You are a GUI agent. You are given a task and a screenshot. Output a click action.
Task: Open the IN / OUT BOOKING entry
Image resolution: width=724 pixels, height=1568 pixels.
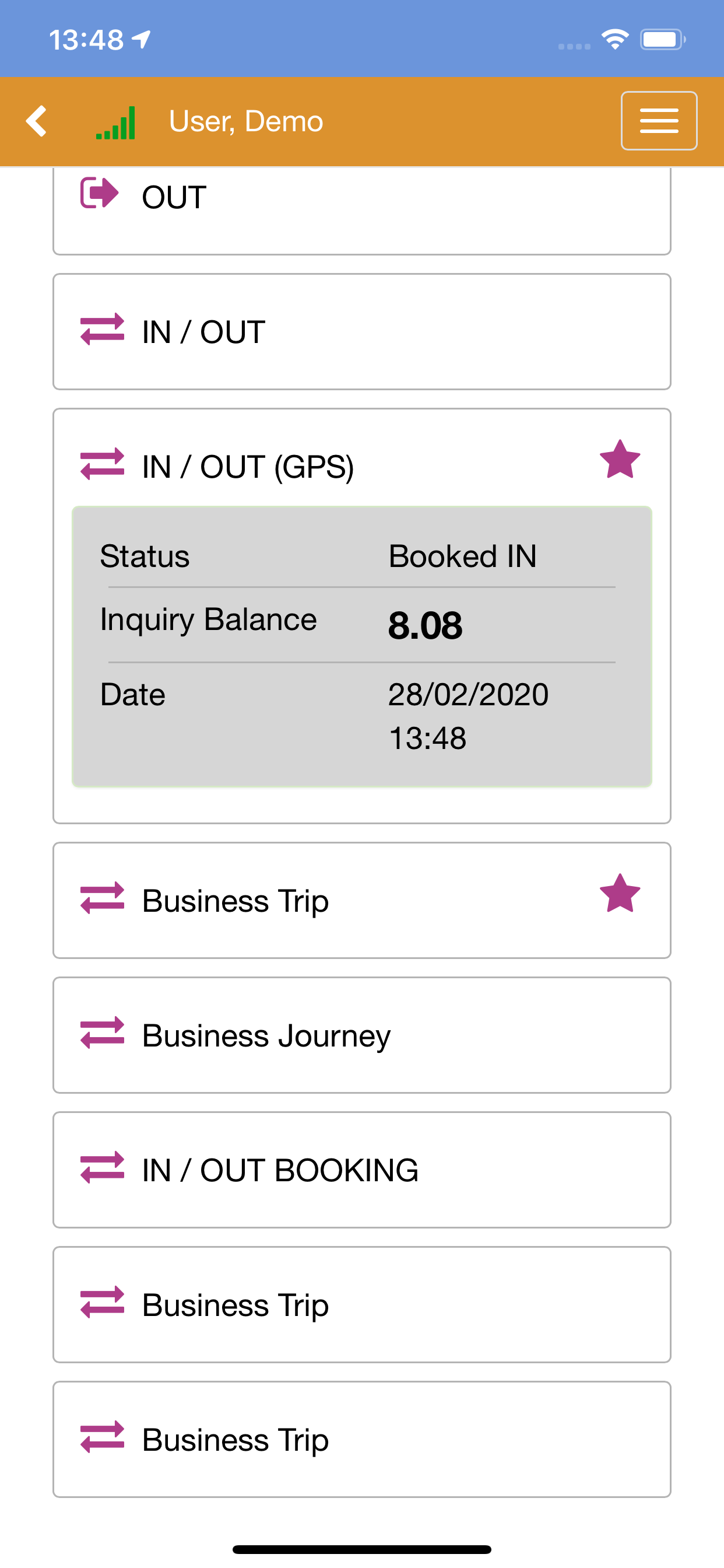[361, 1170]
